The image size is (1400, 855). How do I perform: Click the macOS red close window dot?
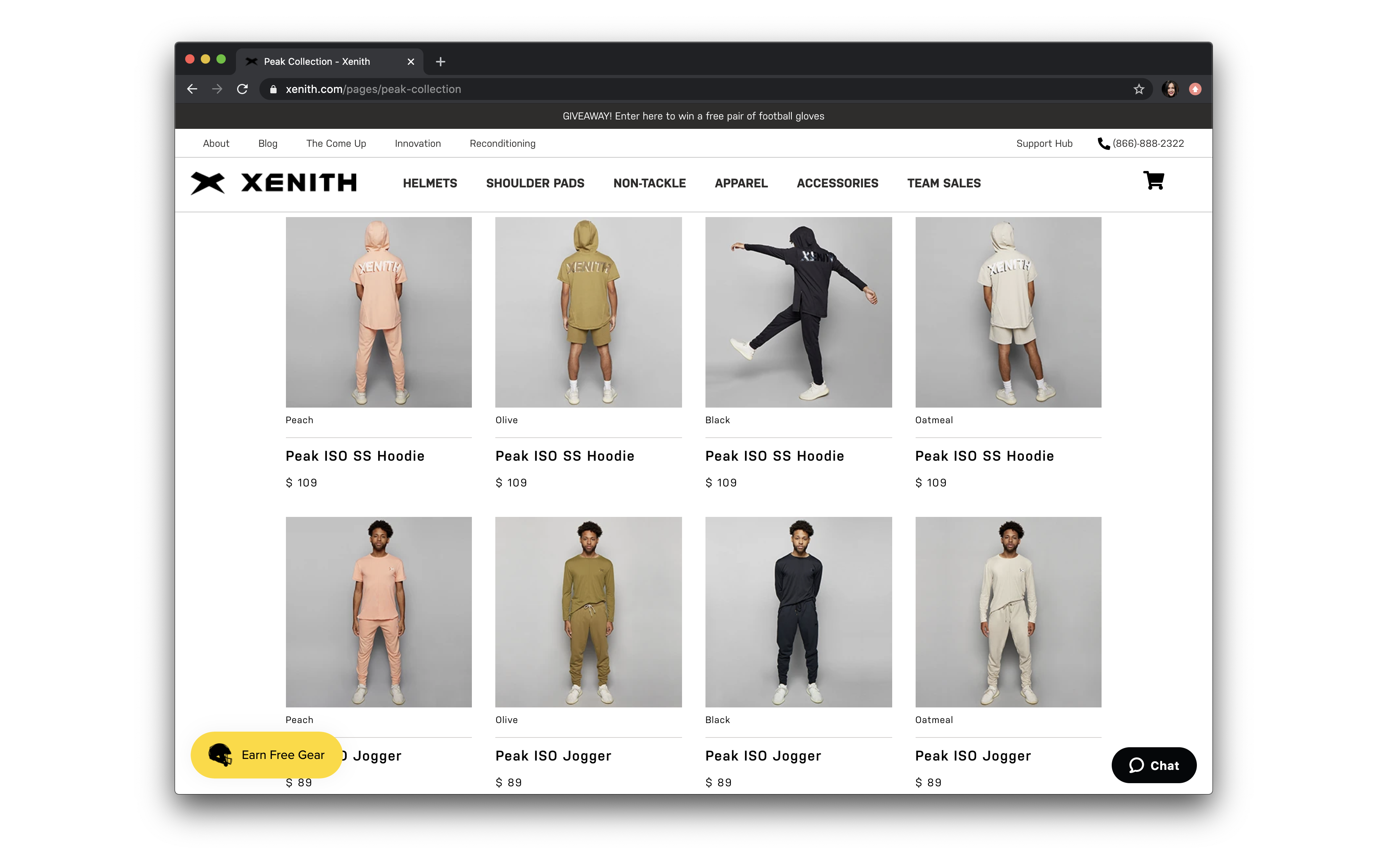[x=190, y=59]
